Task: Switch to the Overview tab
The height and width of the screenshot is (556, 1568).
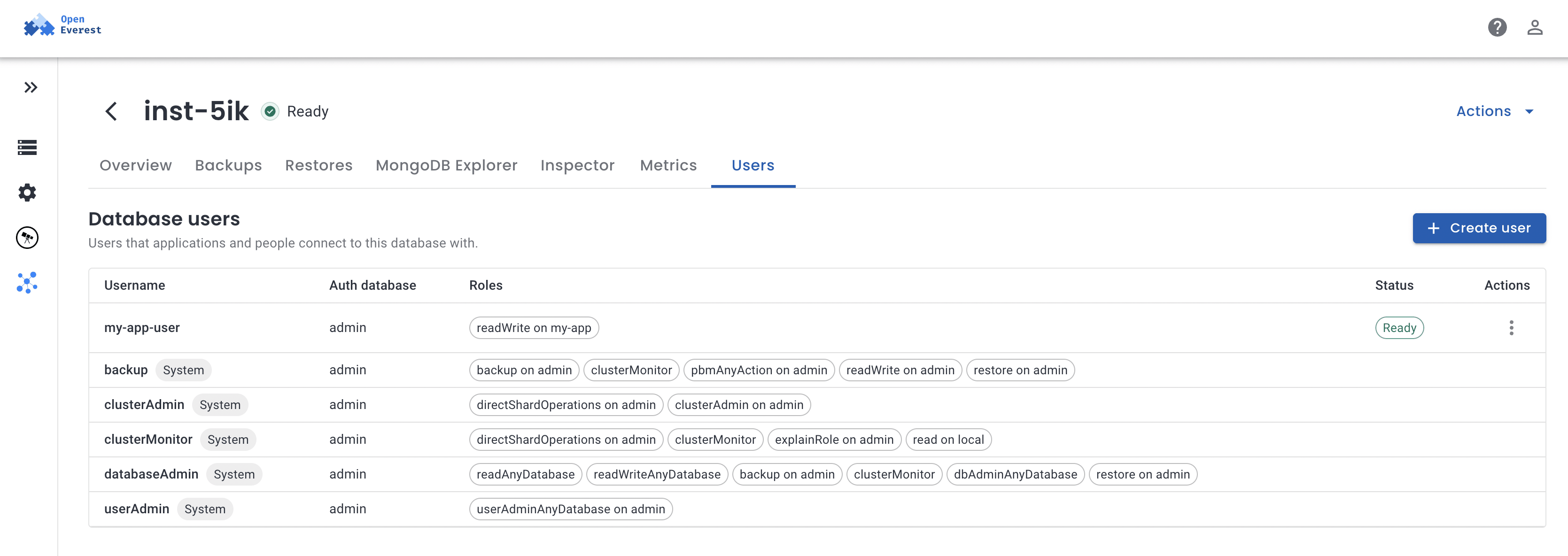Action: click(x=136, y=165)
